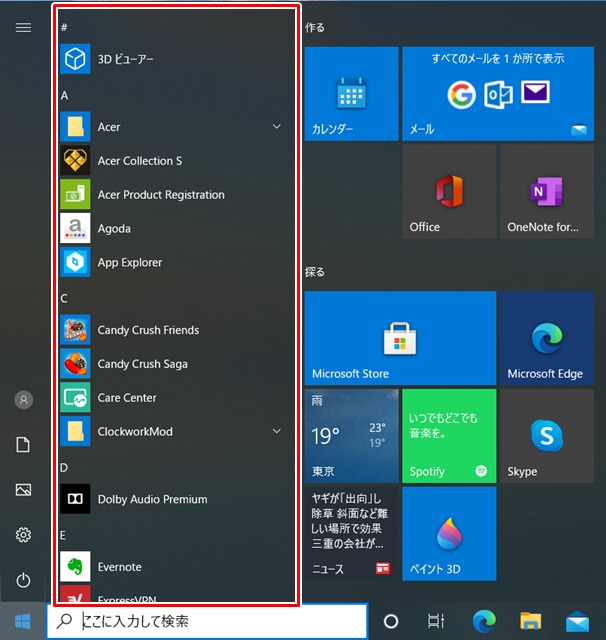Open Candy Crush Saga icon

point(75,364)
